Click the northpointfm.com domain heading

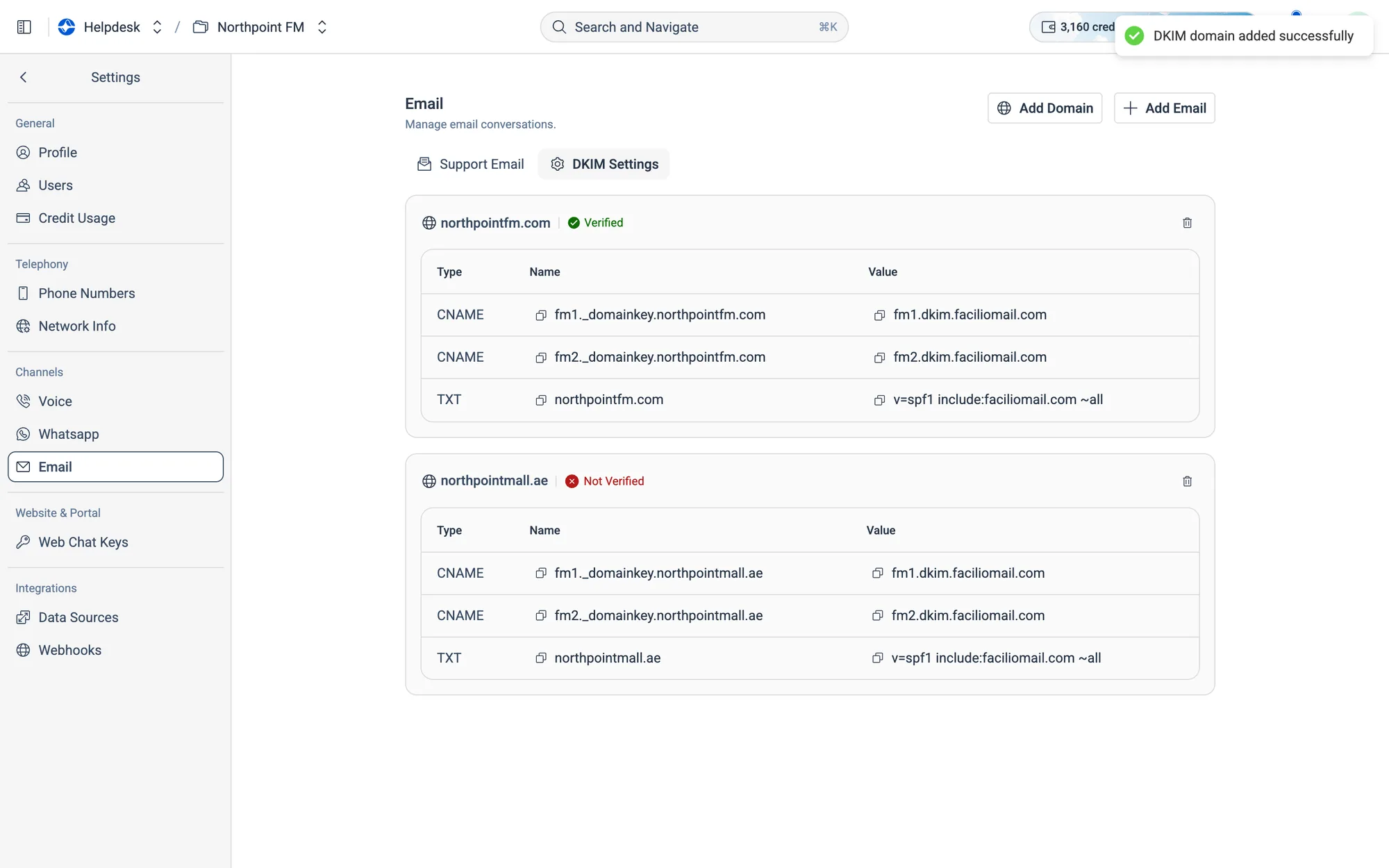[495, 223]
